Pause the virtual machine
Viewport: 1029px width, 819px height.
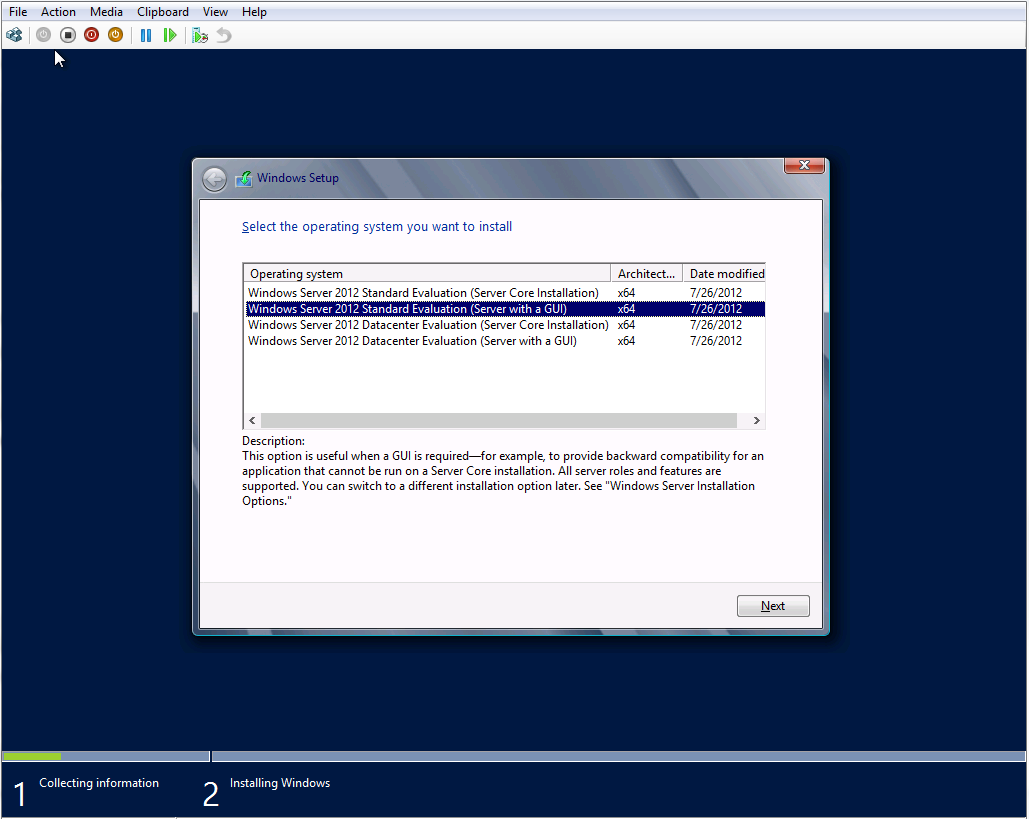click(x=146, y=35)
